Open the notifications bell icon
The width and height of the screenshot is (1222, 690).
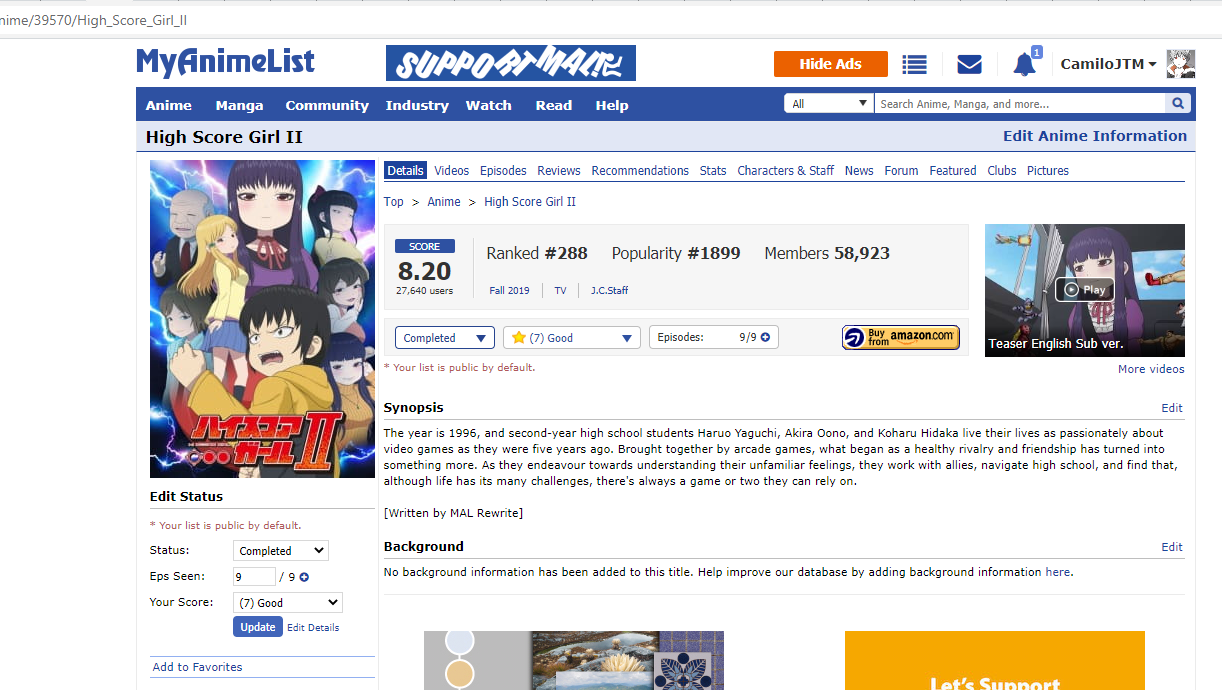click(x=1024, y=65)
